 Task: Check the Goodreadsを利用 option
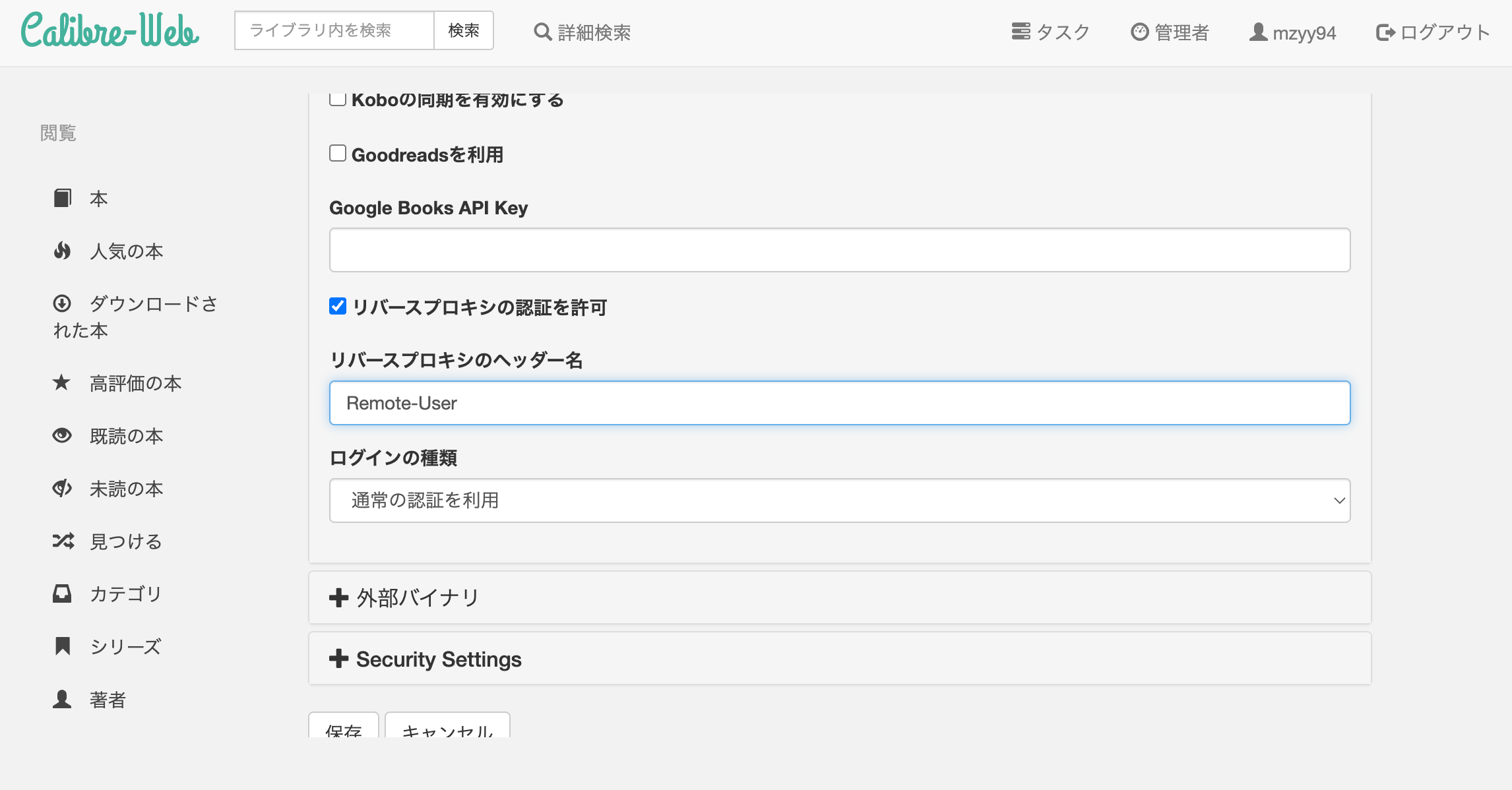(338, 152)
